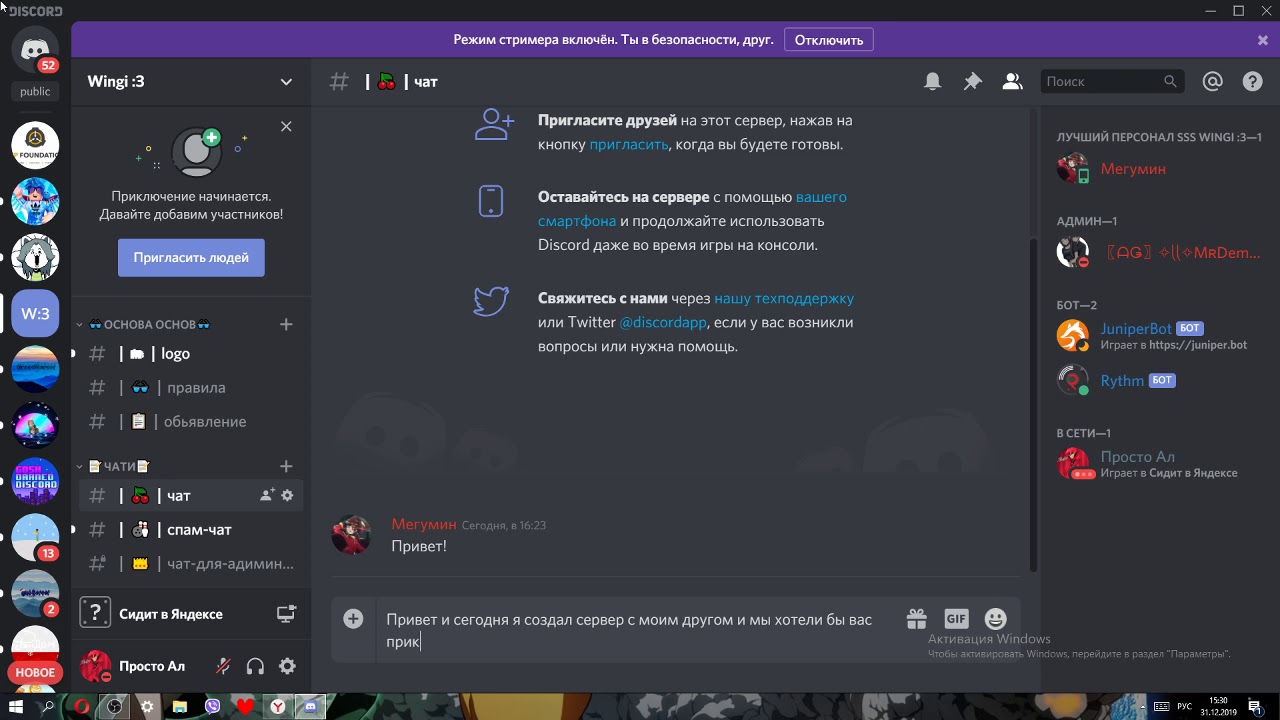
Task: Open the чат-для-админ channel
Action: click(191, 563)
